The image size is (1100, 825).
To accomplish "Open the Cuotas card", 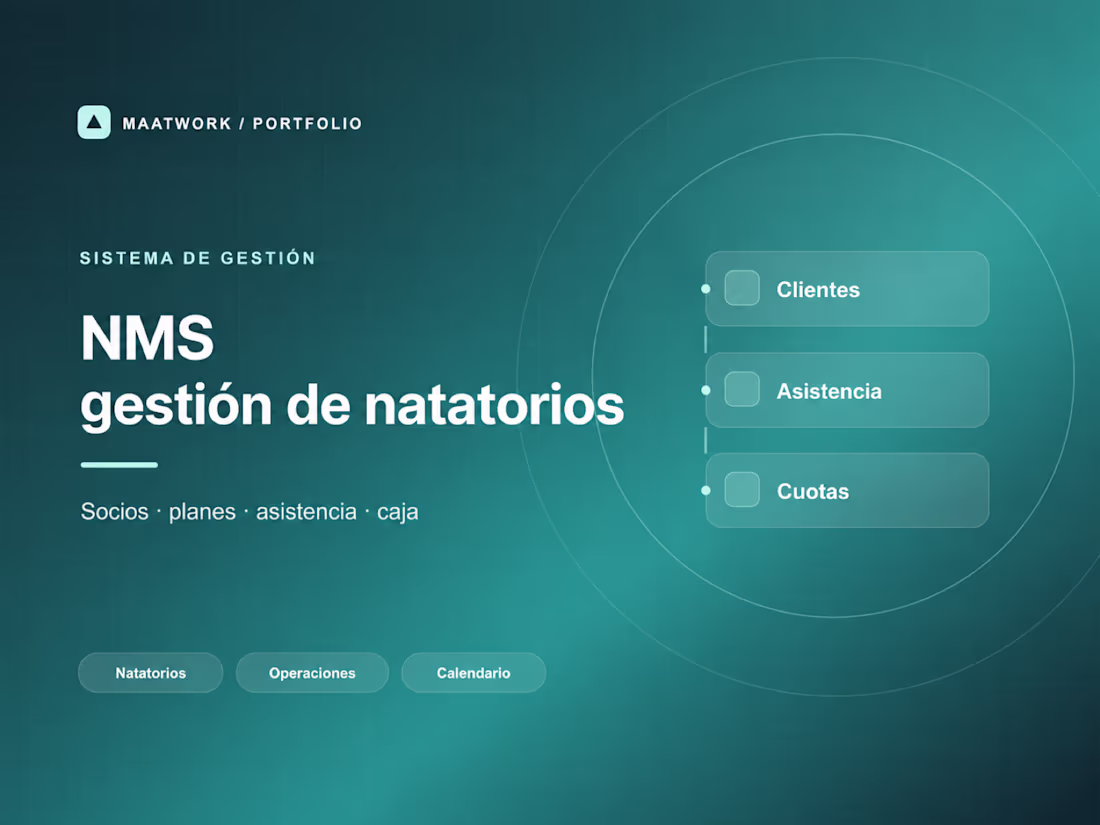I will coord(847,490).
